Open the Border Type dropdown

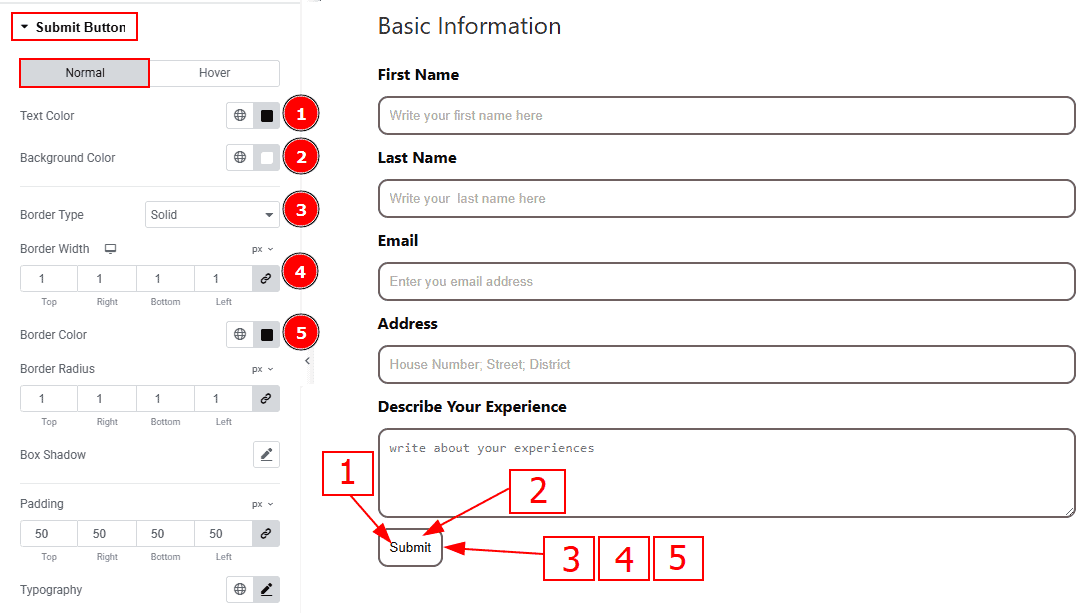coord(212,214)
